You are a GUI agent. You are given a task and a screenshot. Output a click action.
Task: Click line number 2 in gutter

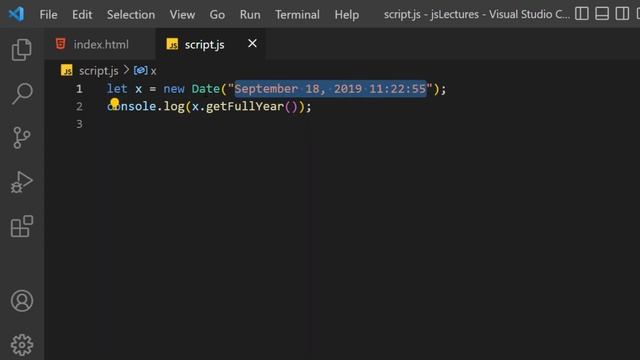(x=79, y=106)
